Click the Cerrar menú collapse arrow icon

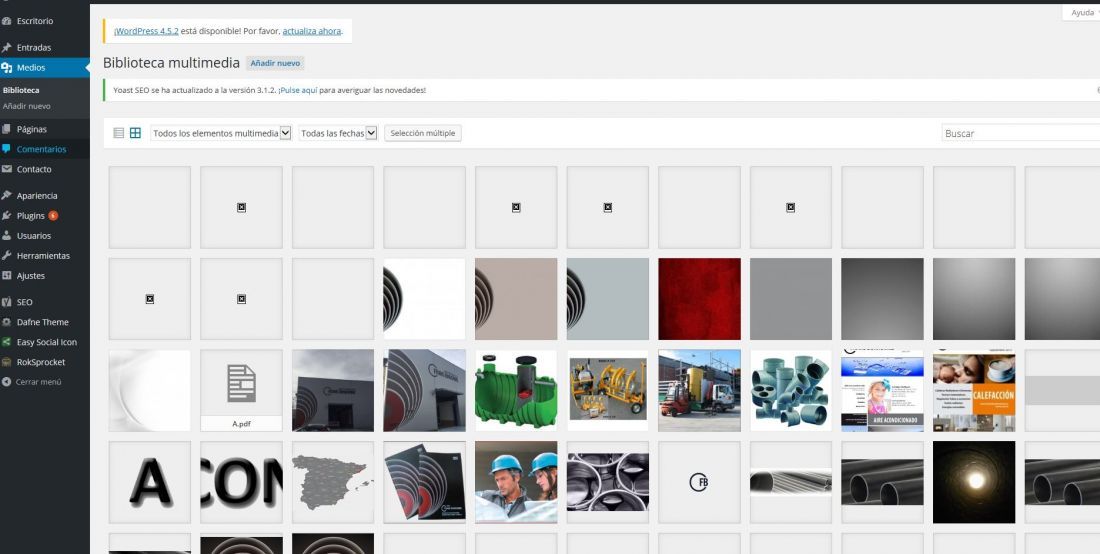point(7,382)
